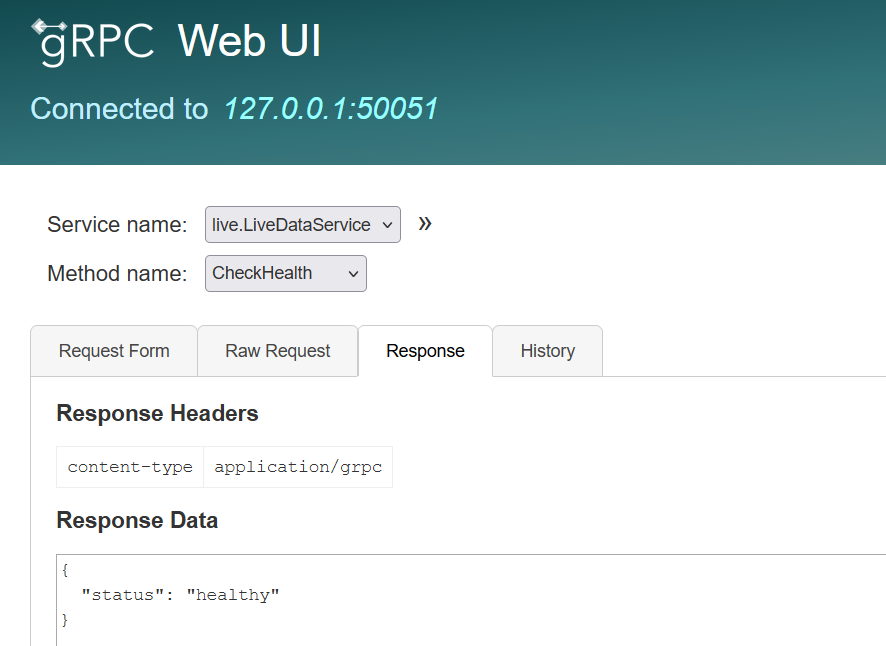
Task: Open the Method name CheckHealth dropdown
Action: (x=286, y=274)
